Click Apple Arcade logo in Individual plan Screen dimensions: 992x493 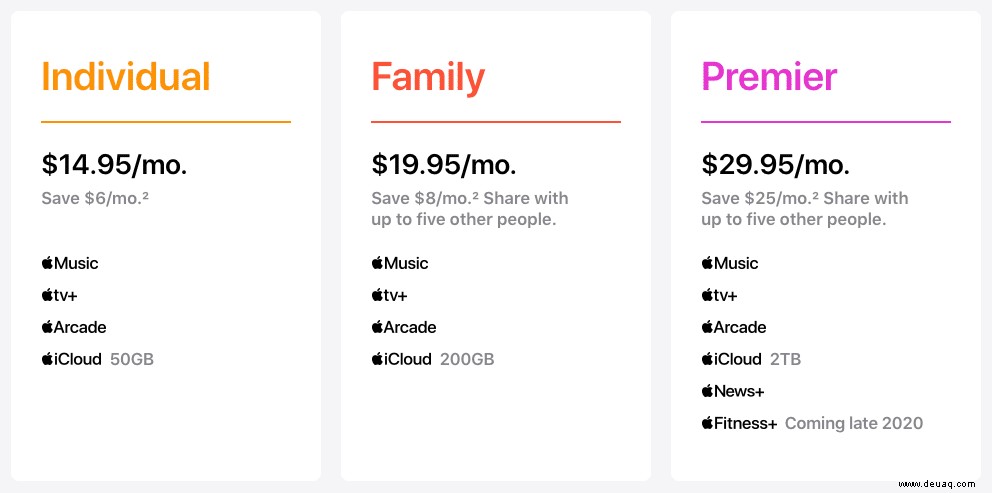pos(74,327)
